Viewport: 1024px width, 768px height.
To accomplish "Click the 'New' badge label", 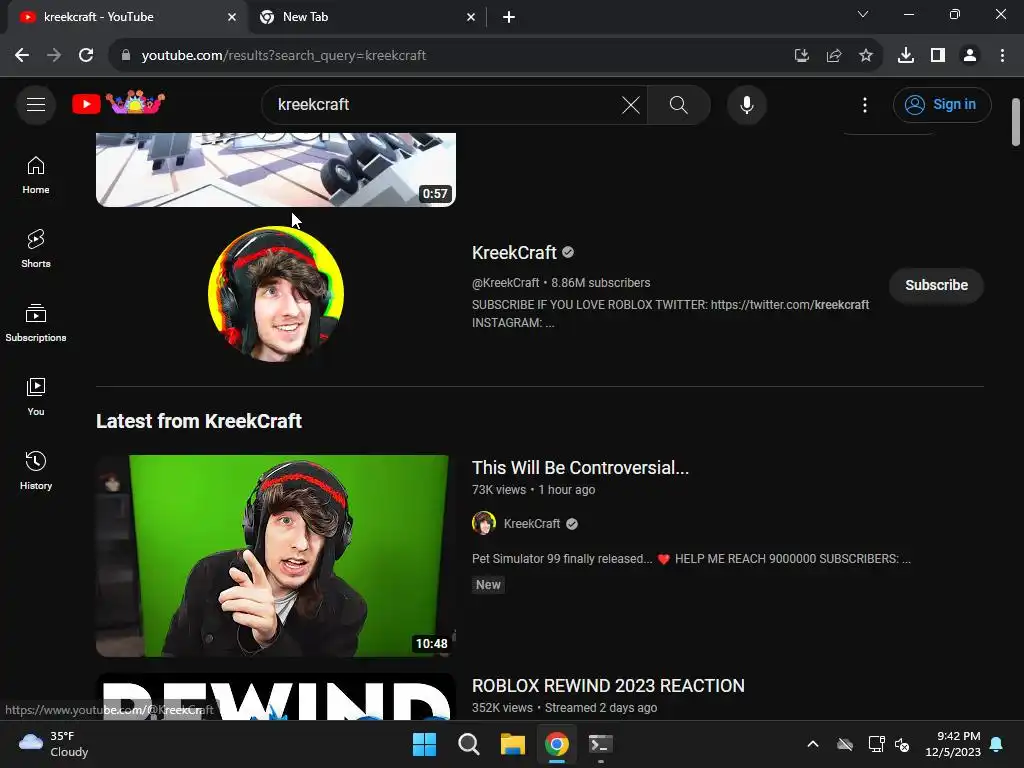I will [x=488, y=584].
